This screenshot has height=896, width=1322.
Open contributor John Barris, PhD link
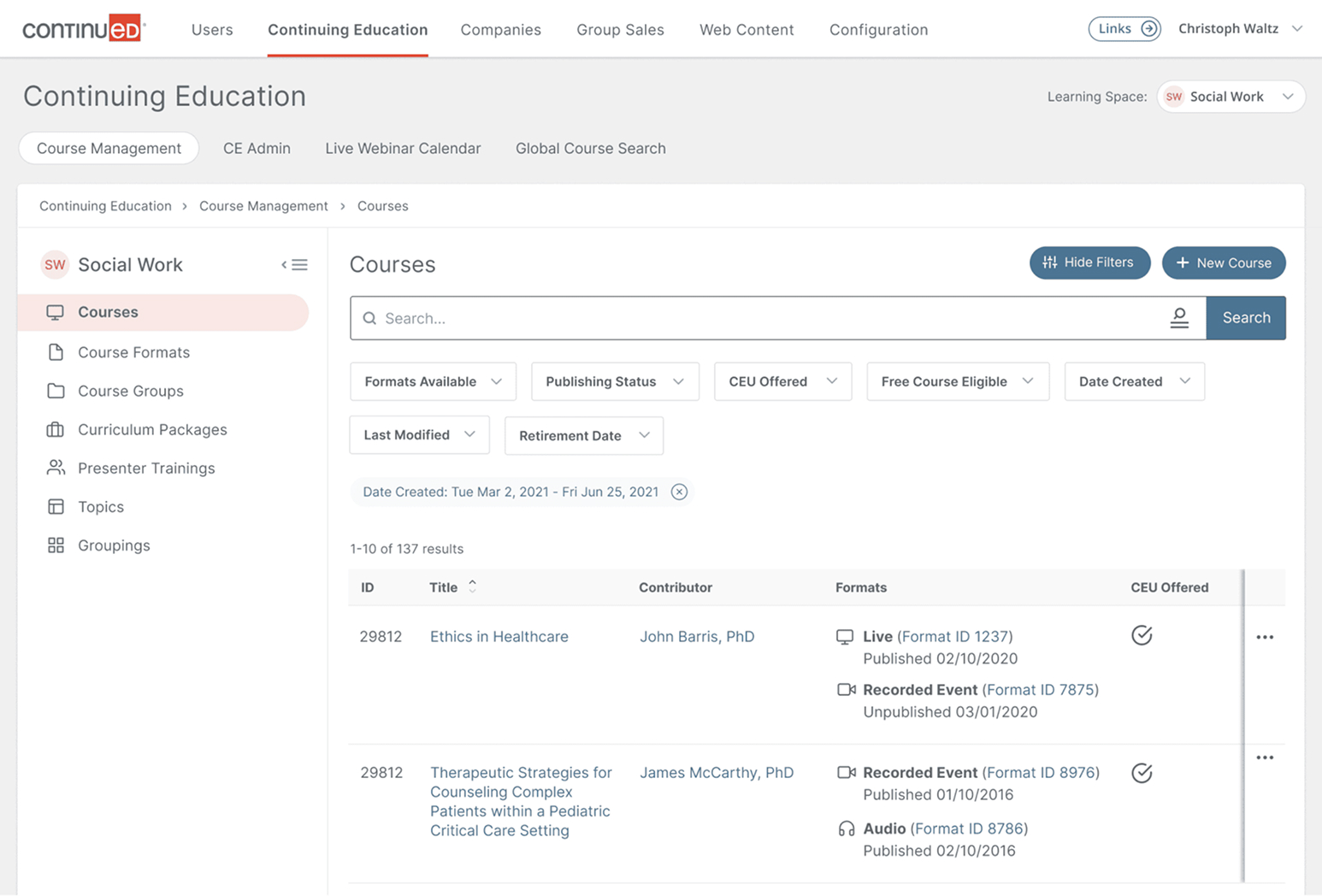[x=697, y=636]
